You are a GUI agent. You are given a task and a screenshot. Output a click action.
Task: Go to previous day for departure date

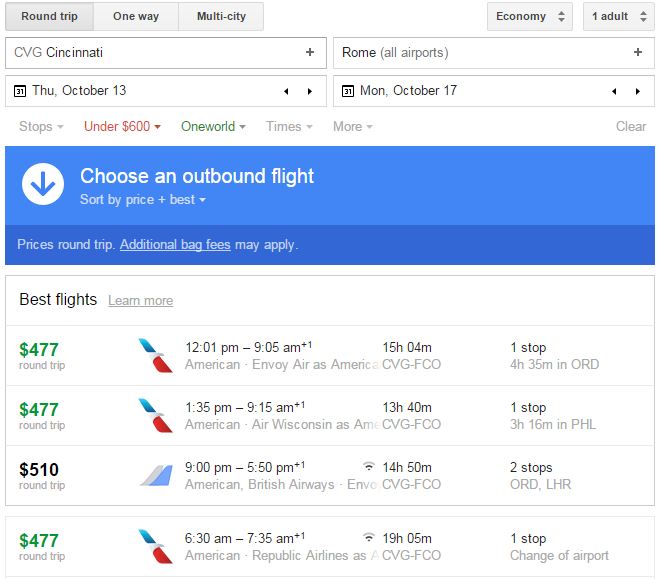click(x=286, y=91)
